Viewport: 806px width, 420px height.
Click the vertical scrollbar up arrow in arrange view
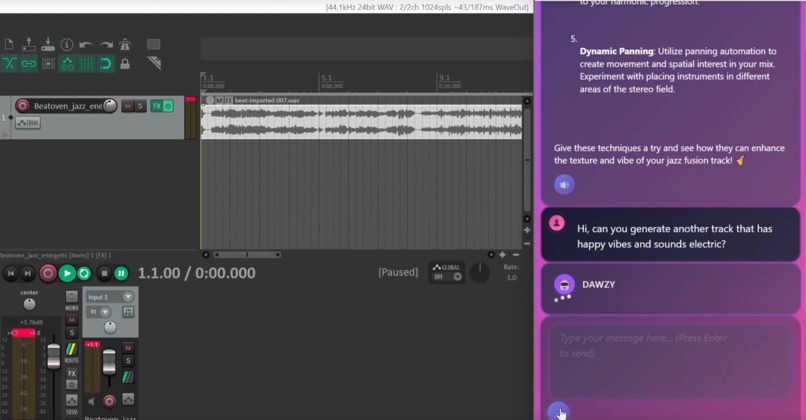(x=527, y=101)
